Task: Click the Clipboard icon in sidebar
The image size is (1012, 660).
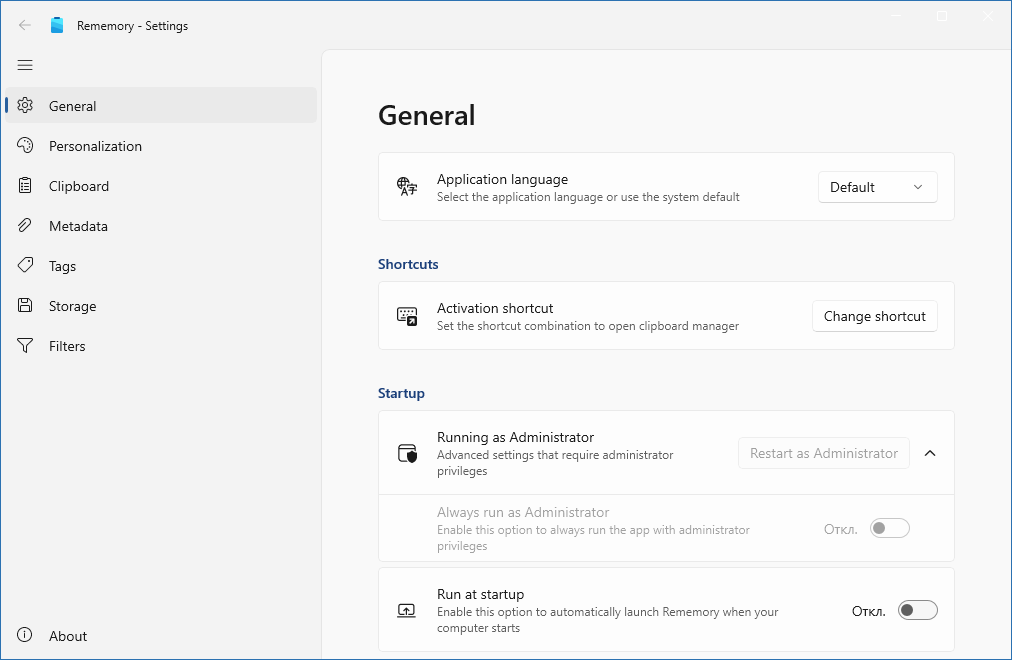Action: click(x=26, y=186)
